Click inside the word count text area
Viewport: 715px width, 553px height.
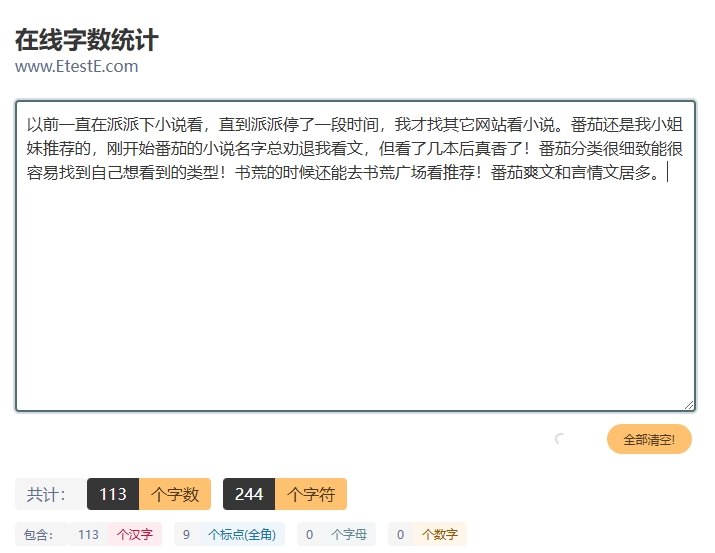pyautogui.click(x=355, y=256)
